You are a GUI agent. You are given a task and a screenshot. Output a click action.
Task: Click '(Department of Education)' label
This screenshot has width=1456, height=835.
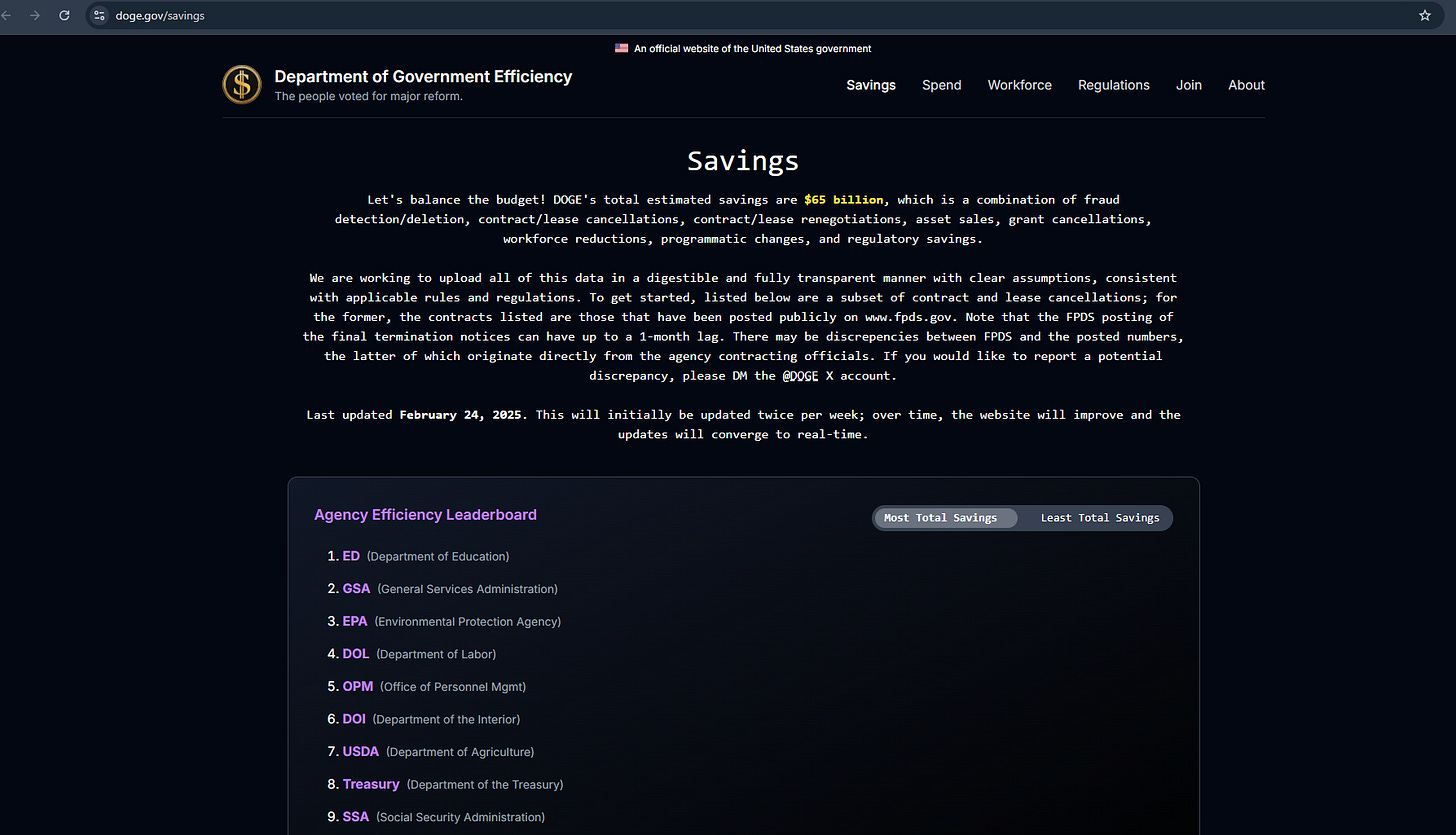click(x=438, y=556)
